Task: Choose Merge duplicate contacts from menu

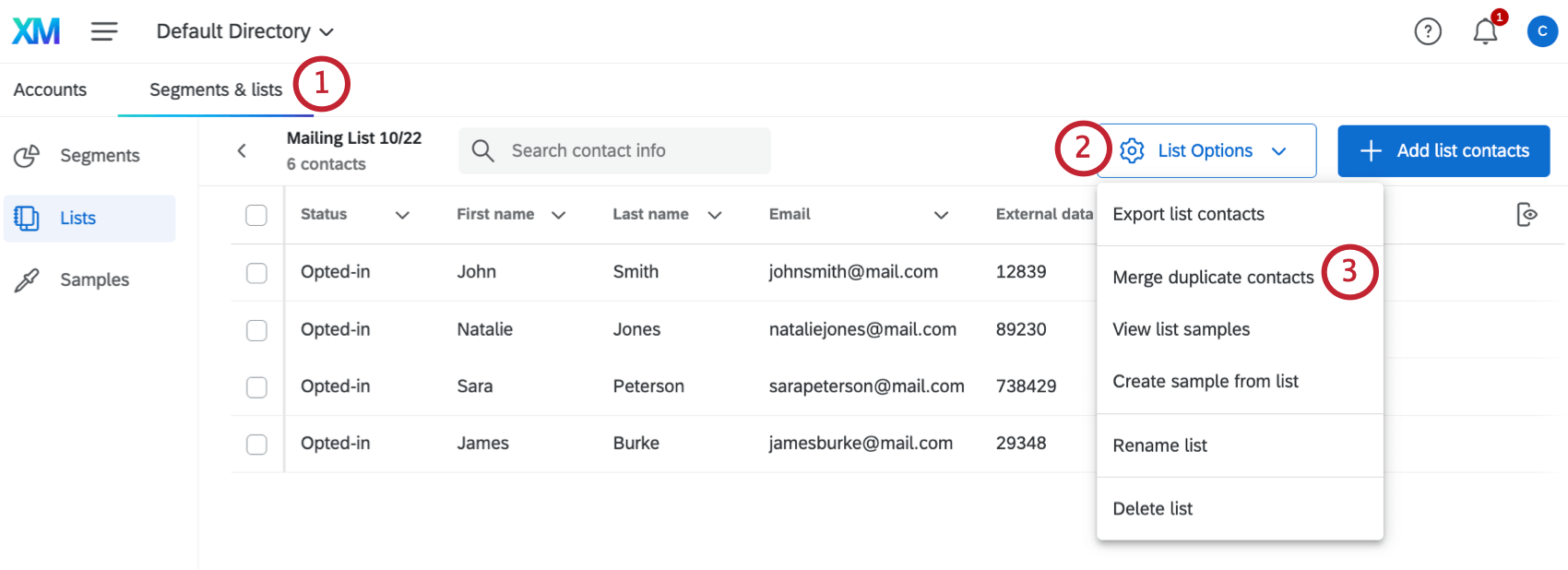Action: (1212, 278)
